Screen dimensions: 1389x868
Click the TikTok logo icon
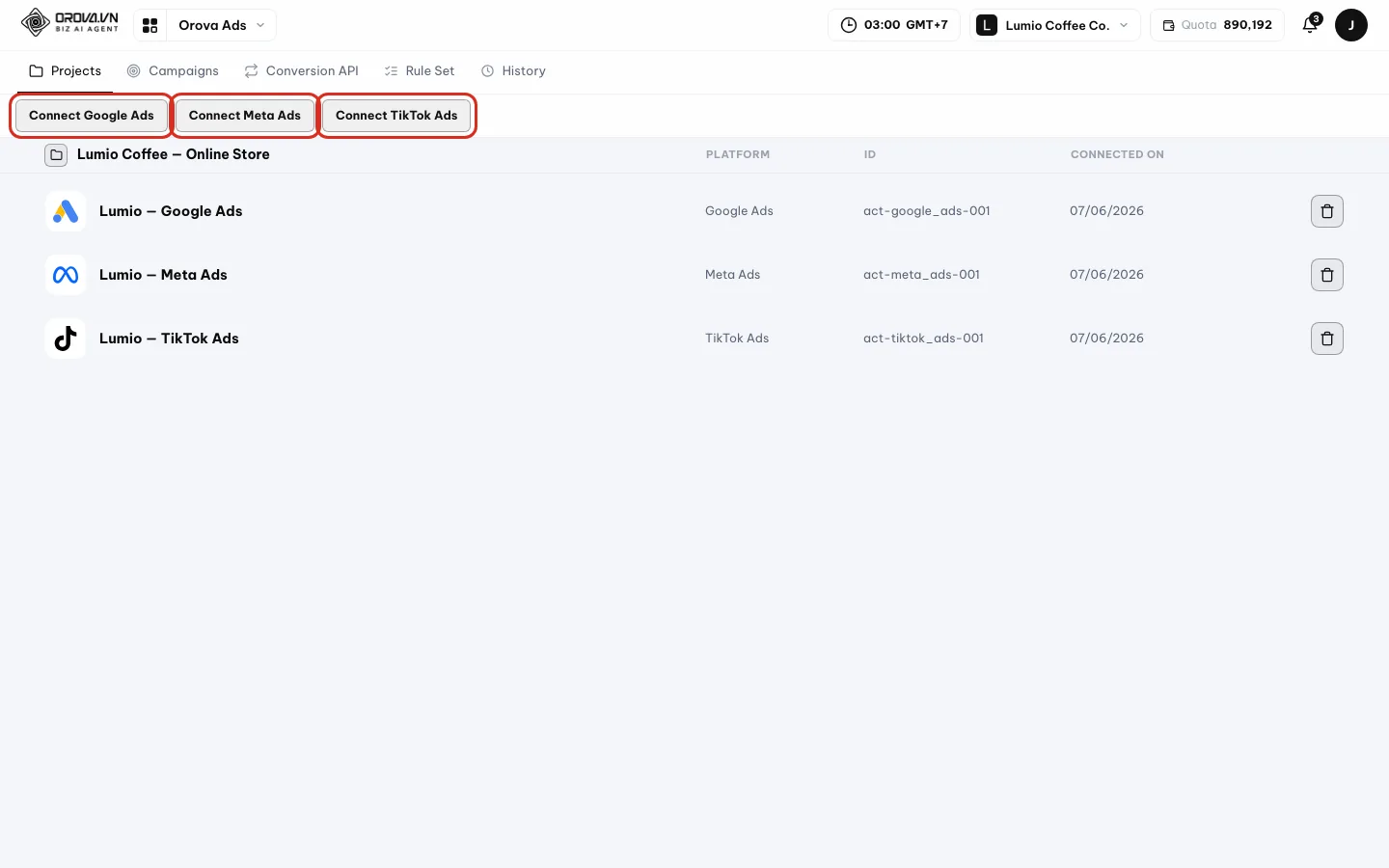66,339
